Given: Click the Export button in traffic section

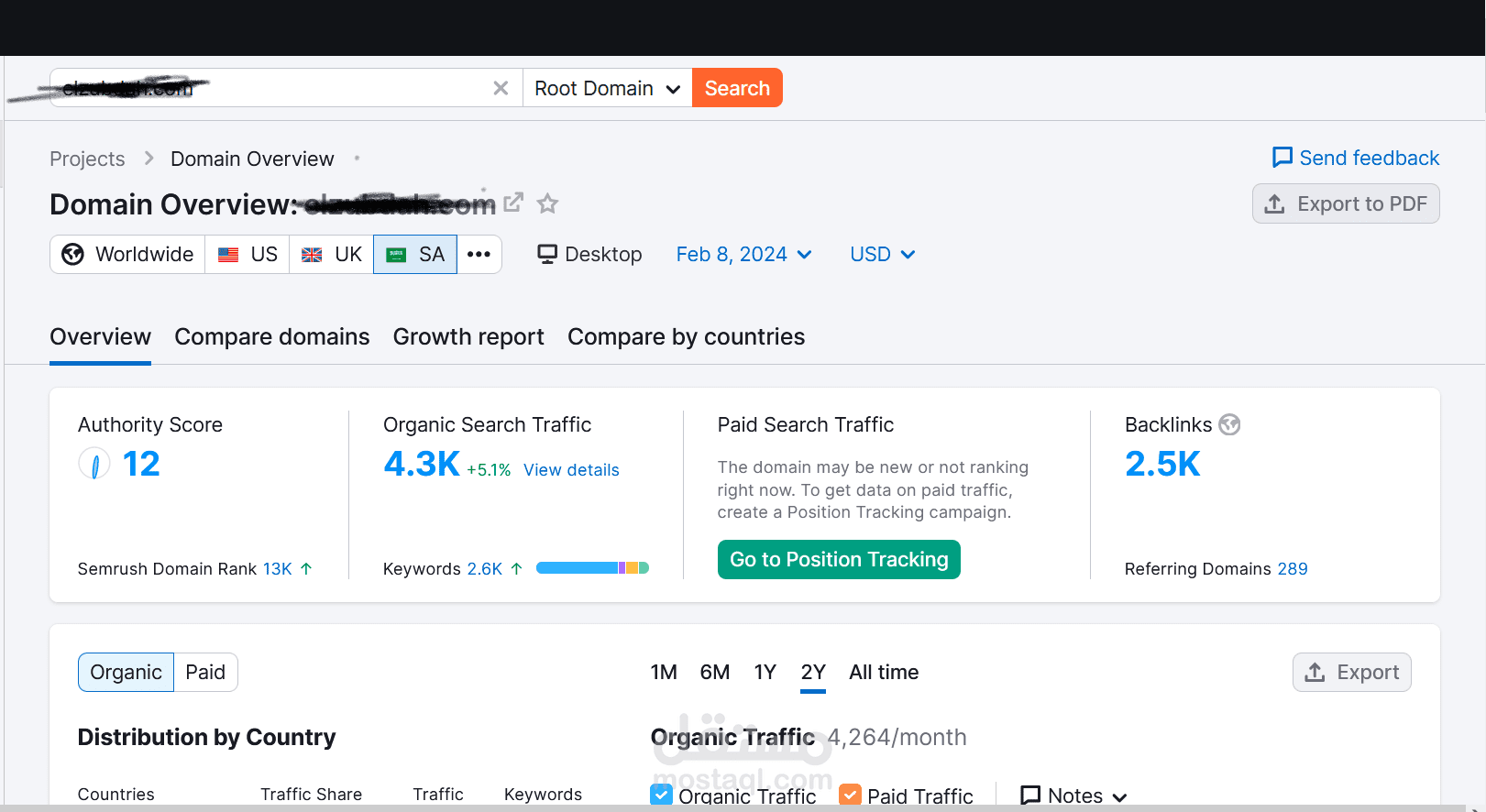Looking at the screenshot, I should (1352, 672).
